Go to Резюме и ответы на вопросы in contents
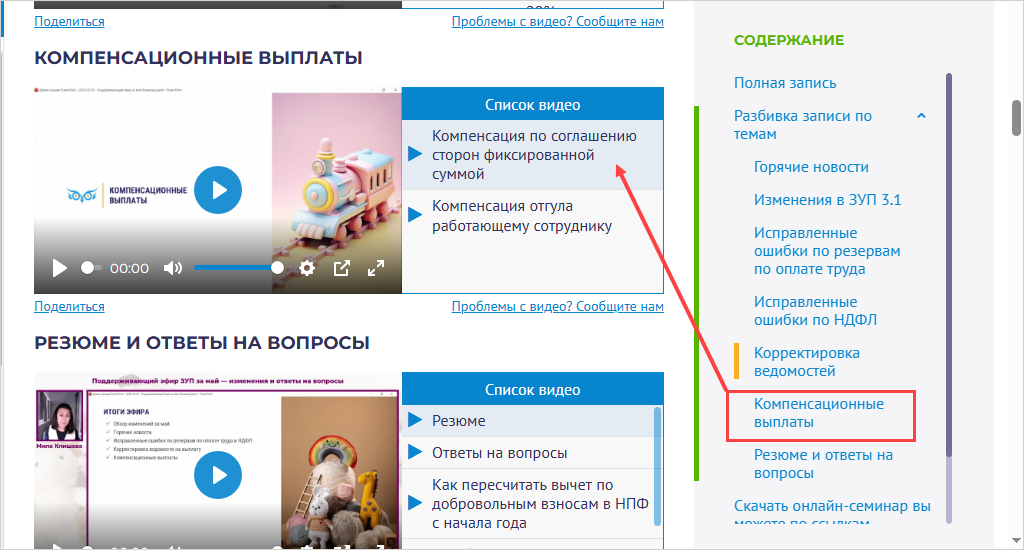 click(823, 464)
